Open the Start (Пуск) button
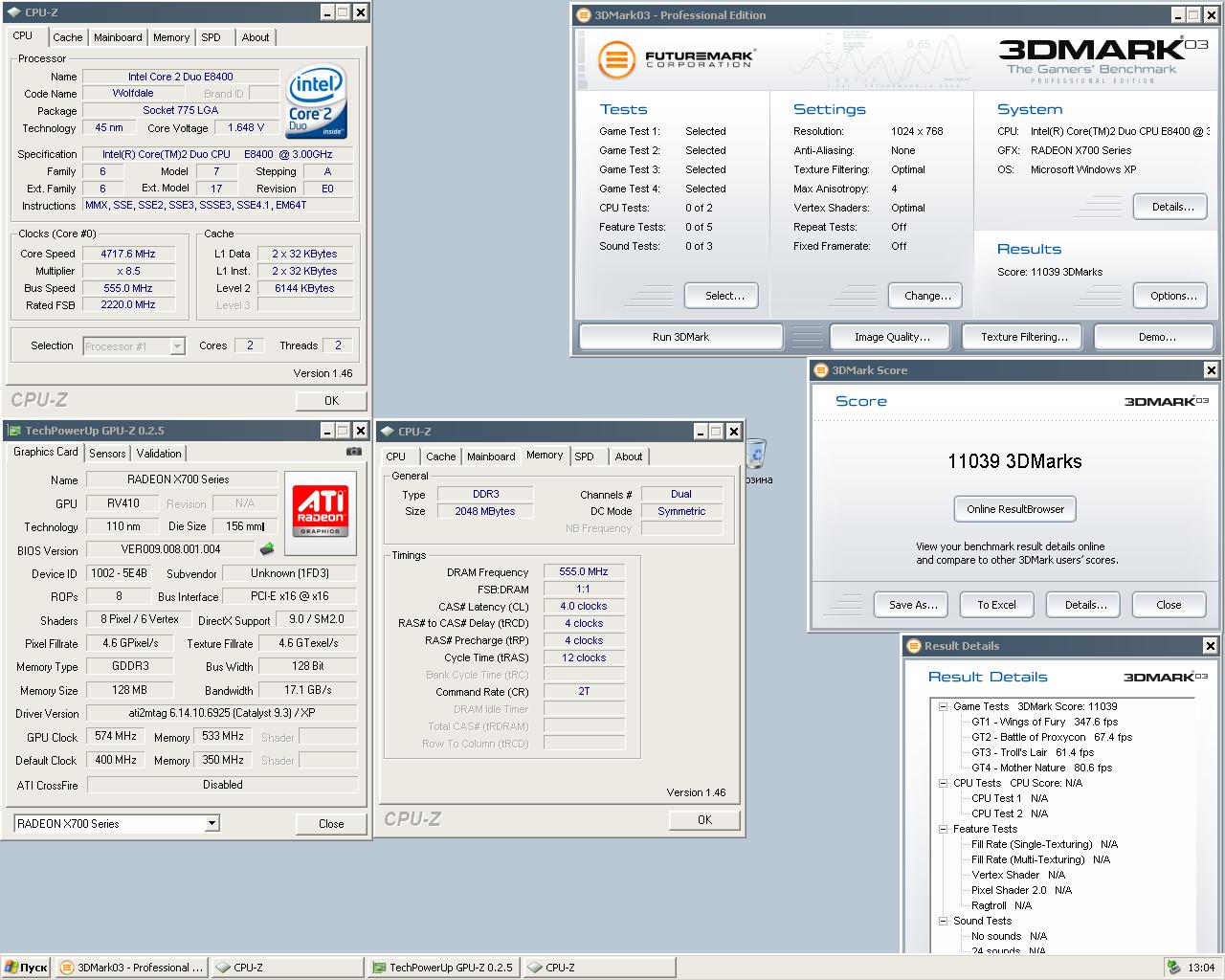1225x980 pixels. pos(26,968)
